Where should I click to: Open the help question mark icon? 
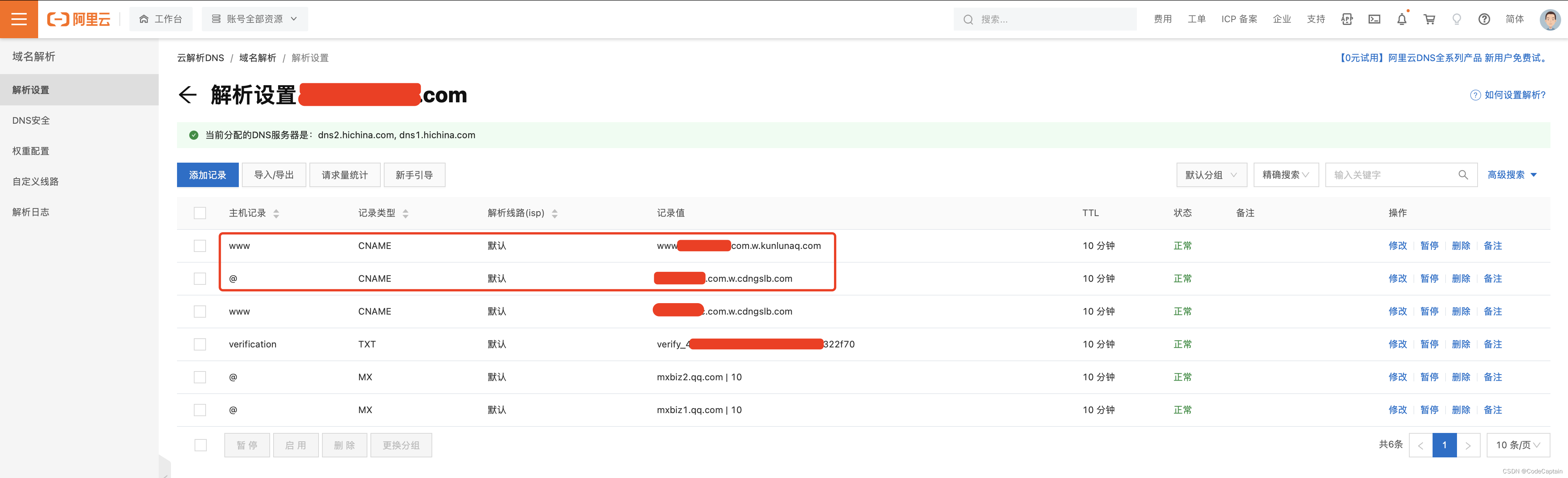coord(1484,19)
